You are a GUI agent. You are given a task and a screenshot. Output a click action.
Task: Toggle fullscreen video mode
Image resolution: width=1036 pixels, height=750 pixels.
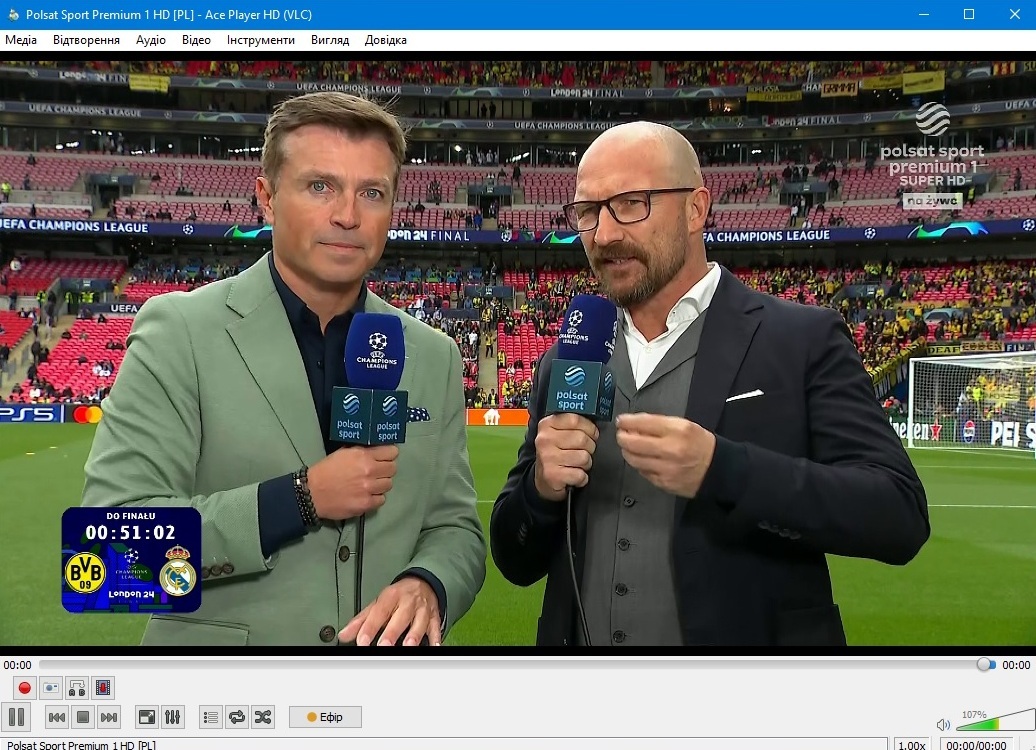(x=147, y=717)
